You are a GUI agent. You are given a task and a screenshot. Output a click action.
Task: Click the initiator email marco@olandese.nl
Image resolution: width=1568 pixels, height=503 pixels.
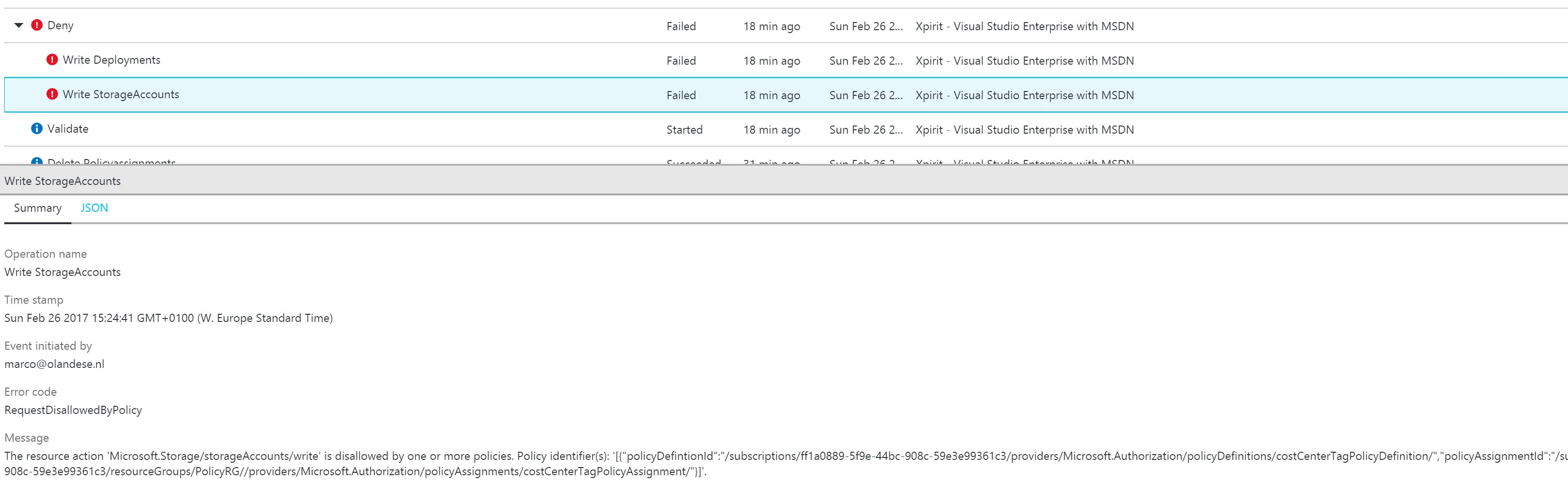point(54,365)
